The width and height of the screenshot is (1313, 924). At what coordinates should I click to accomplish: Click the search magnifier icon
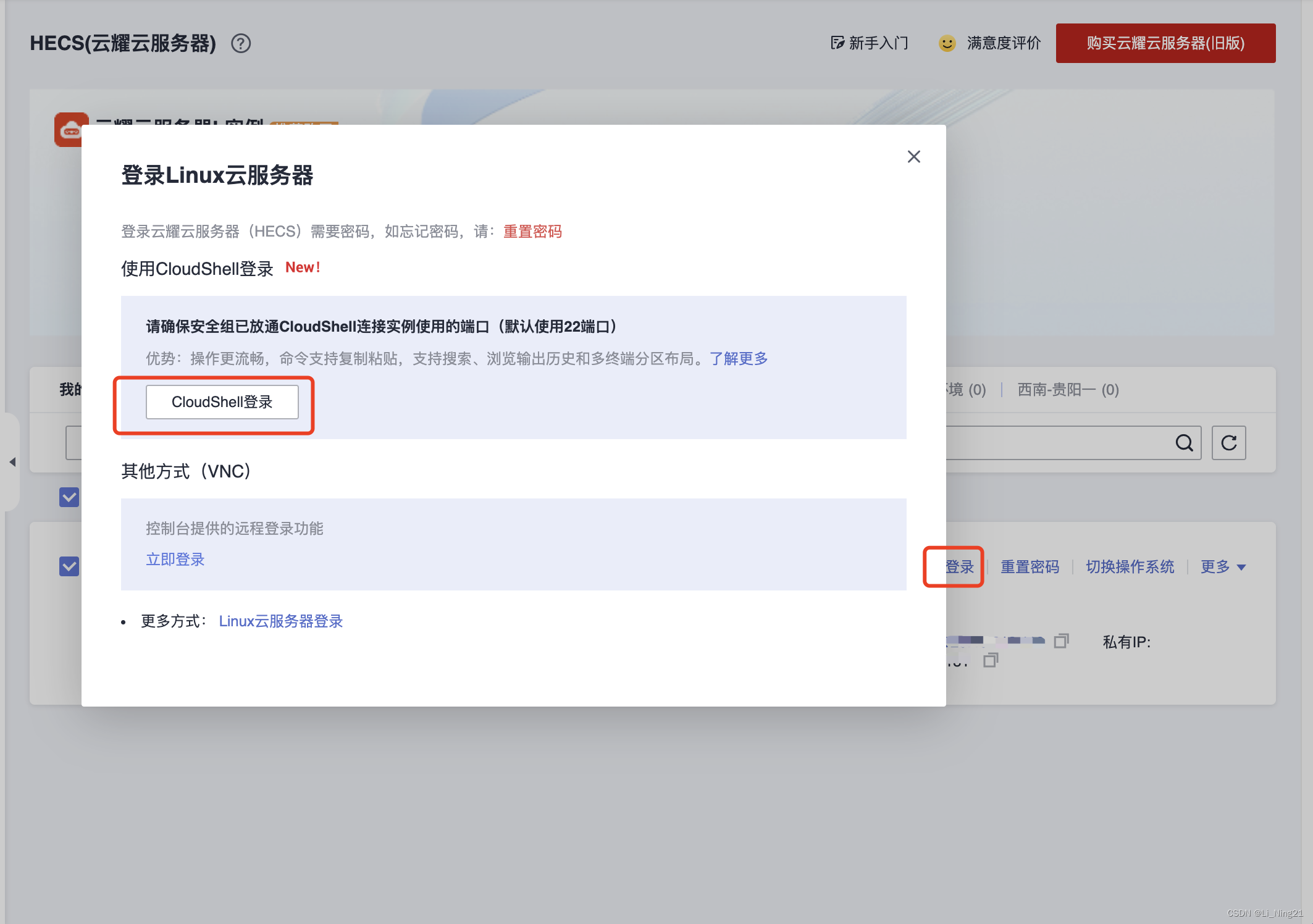point(1185,443)
